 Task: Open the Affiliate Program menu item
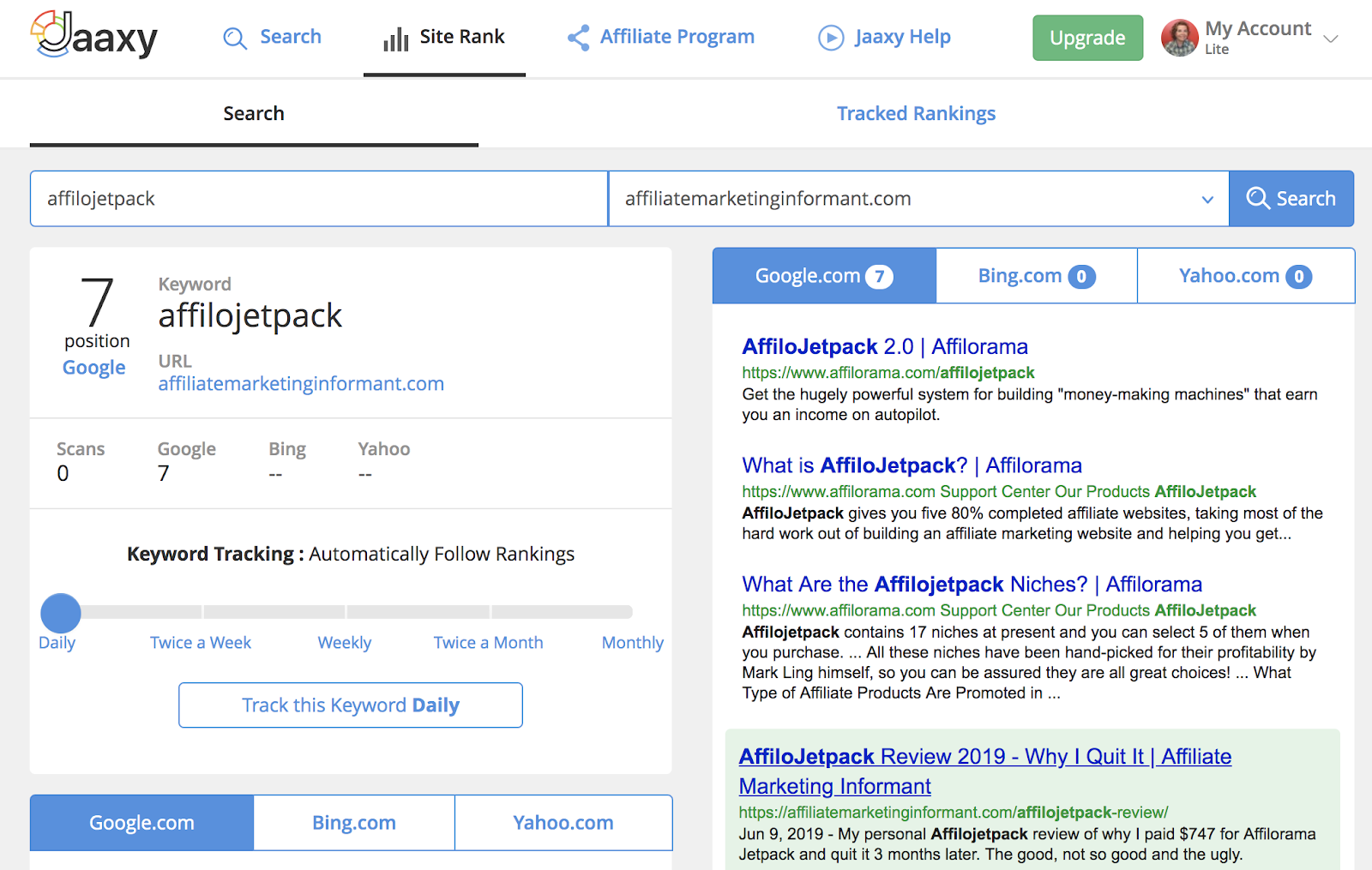(x=660, y=37)
